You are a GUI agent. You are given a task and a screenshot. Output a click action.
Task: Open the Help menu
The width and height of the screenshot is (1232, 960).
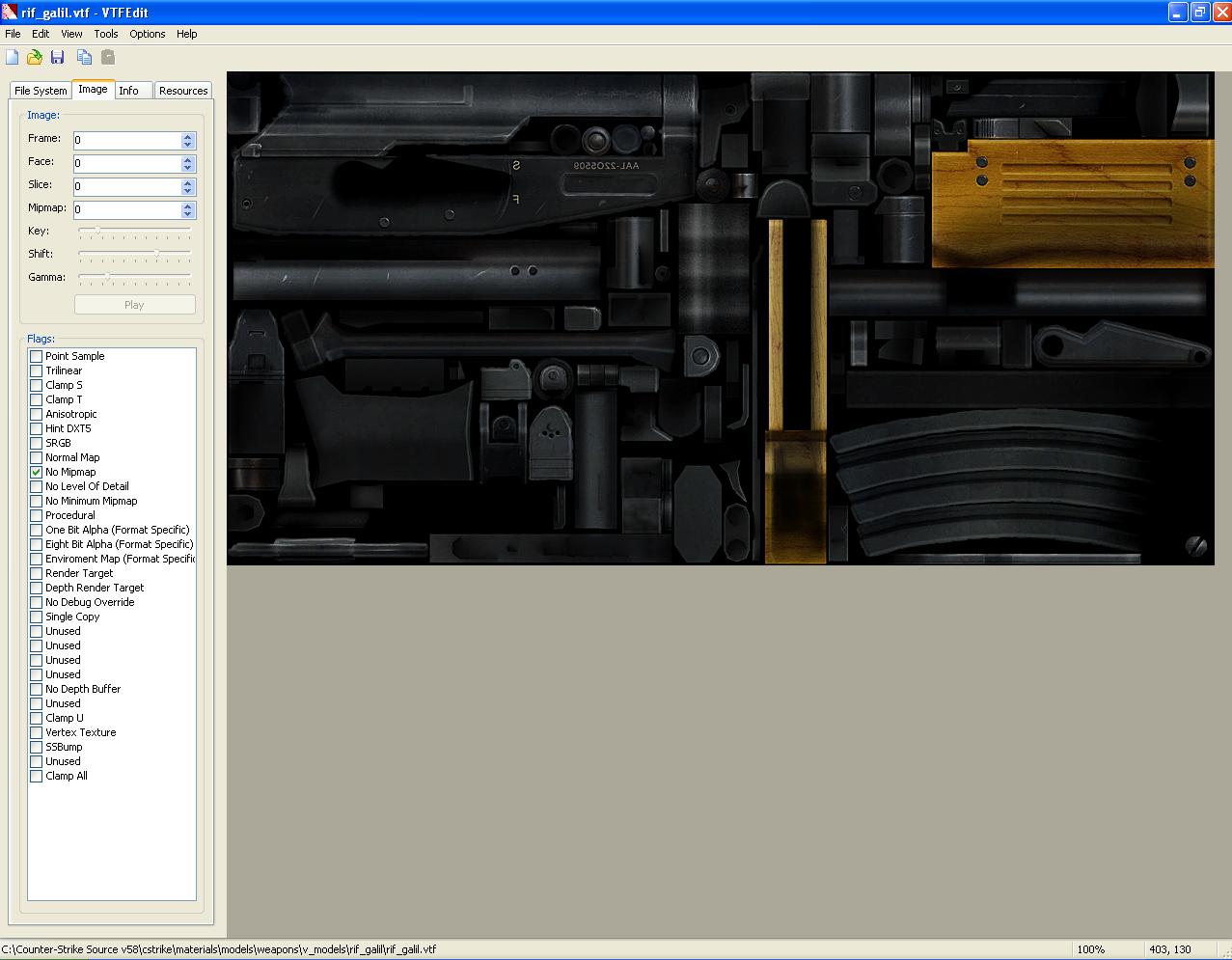click(187, 34)
